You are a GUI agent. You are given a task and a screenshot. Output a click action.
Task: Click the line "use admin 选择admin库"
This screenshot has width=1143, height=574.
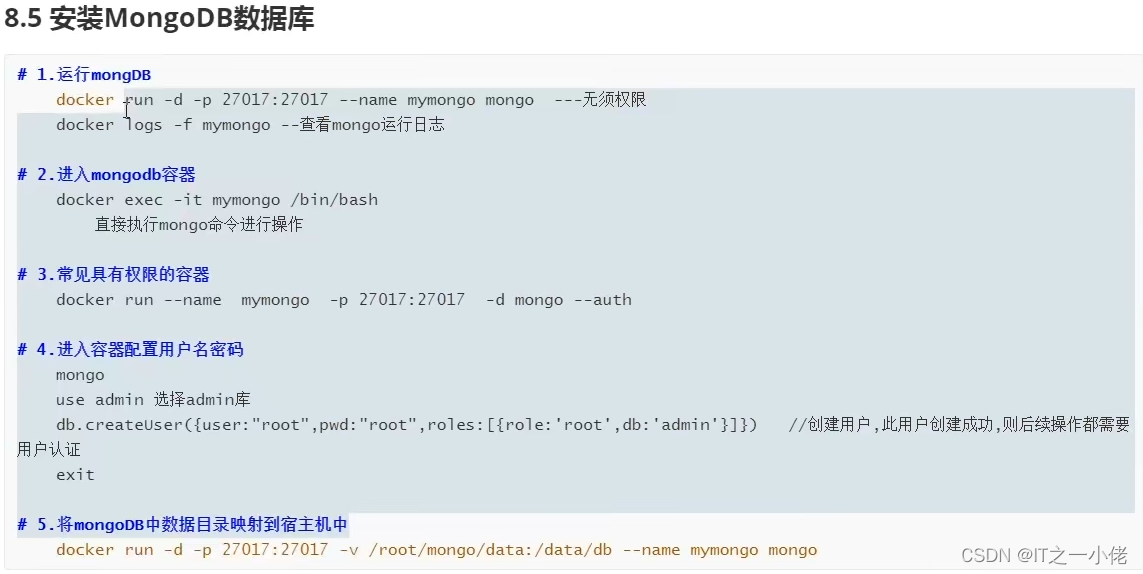pos(153,400)
